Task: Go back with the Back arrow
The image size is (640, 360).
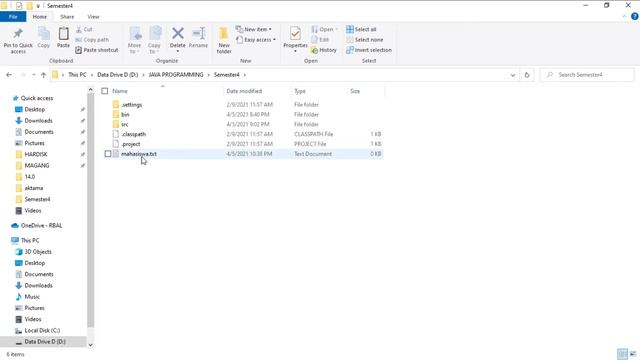Action: coord(9,75)
